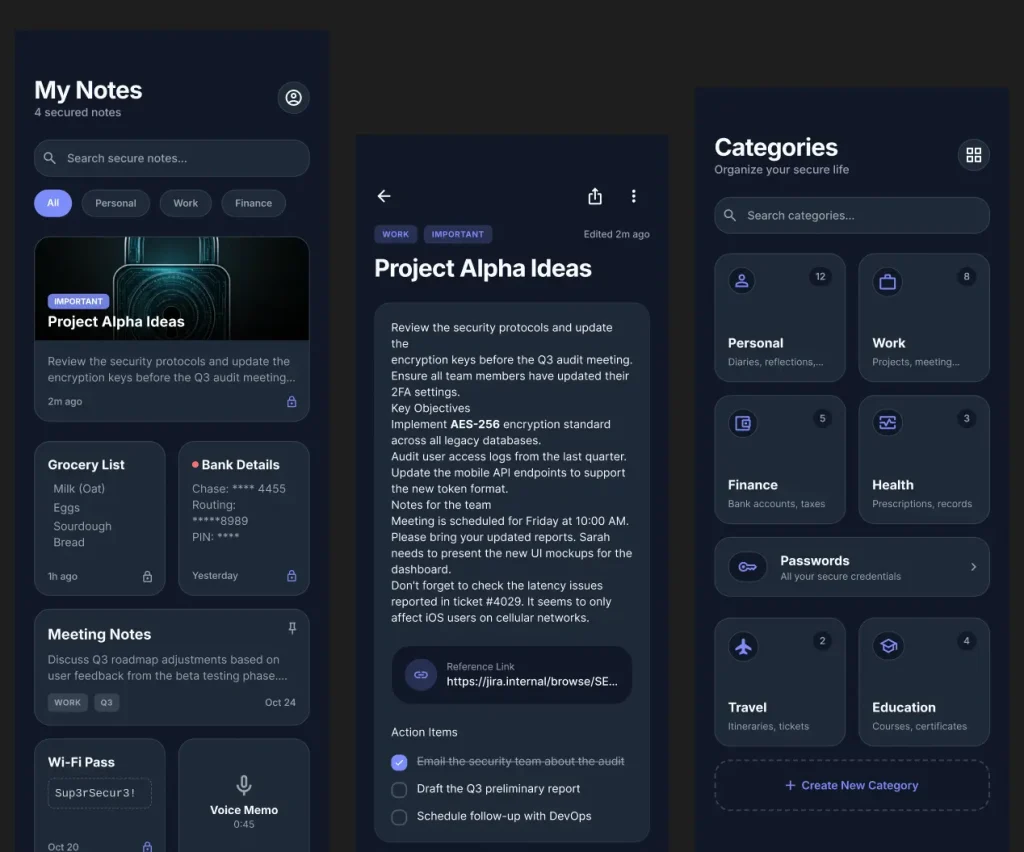Click the Action Items heading
This screenshot has height=852, width=1024.
(424, 733)
